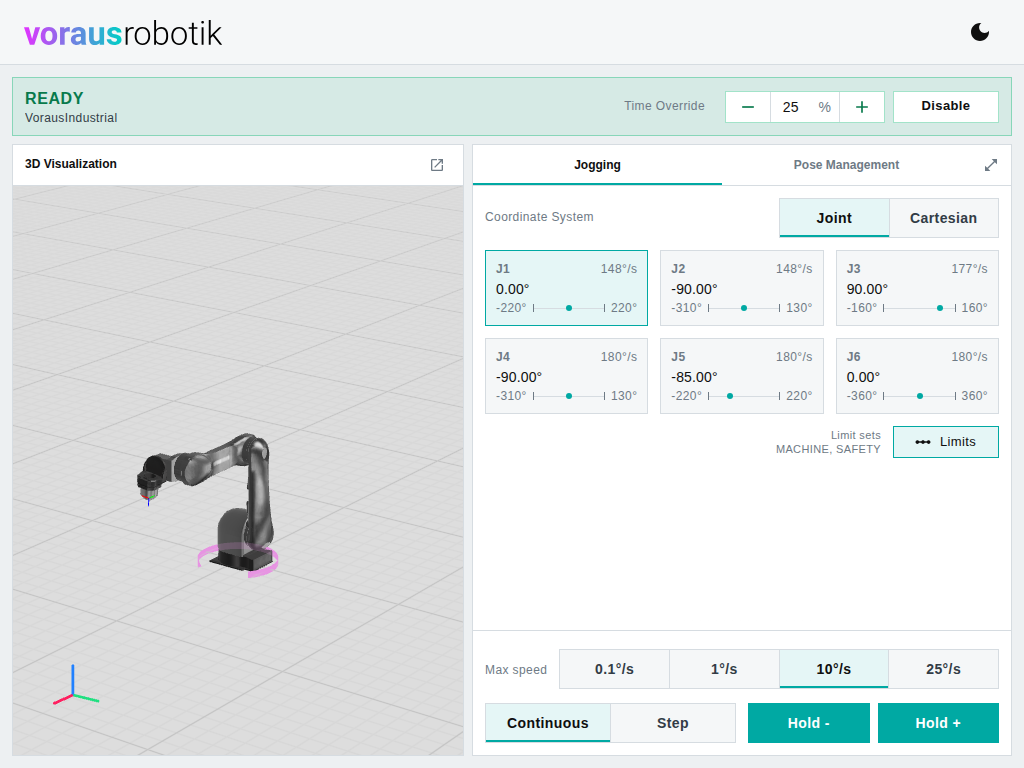Select the J2 joint card
1024x768 pixels.
tap(741, 288)
